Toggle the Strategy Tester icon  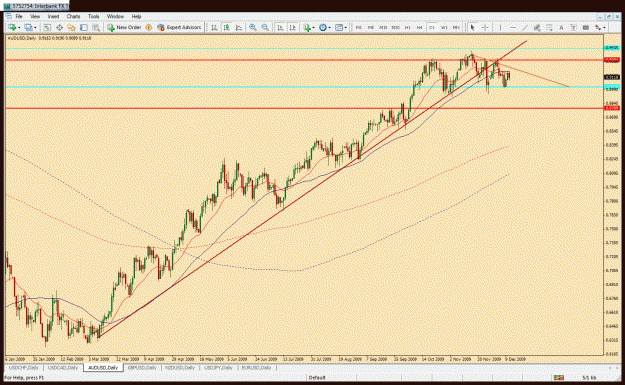click(96, 28)
